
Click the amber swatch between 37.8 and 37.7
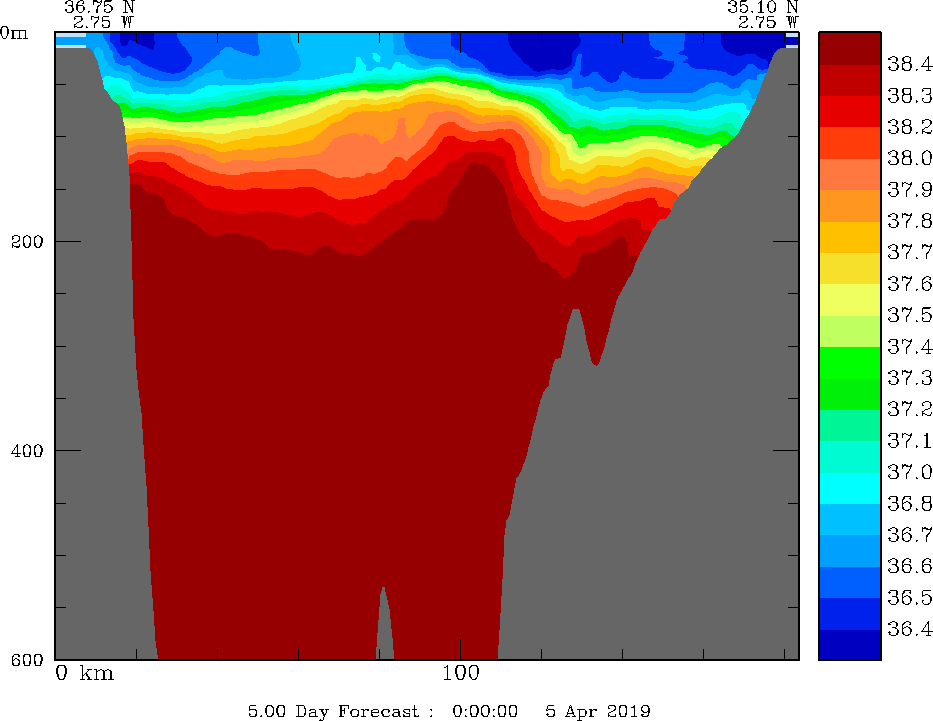(849, 236)
